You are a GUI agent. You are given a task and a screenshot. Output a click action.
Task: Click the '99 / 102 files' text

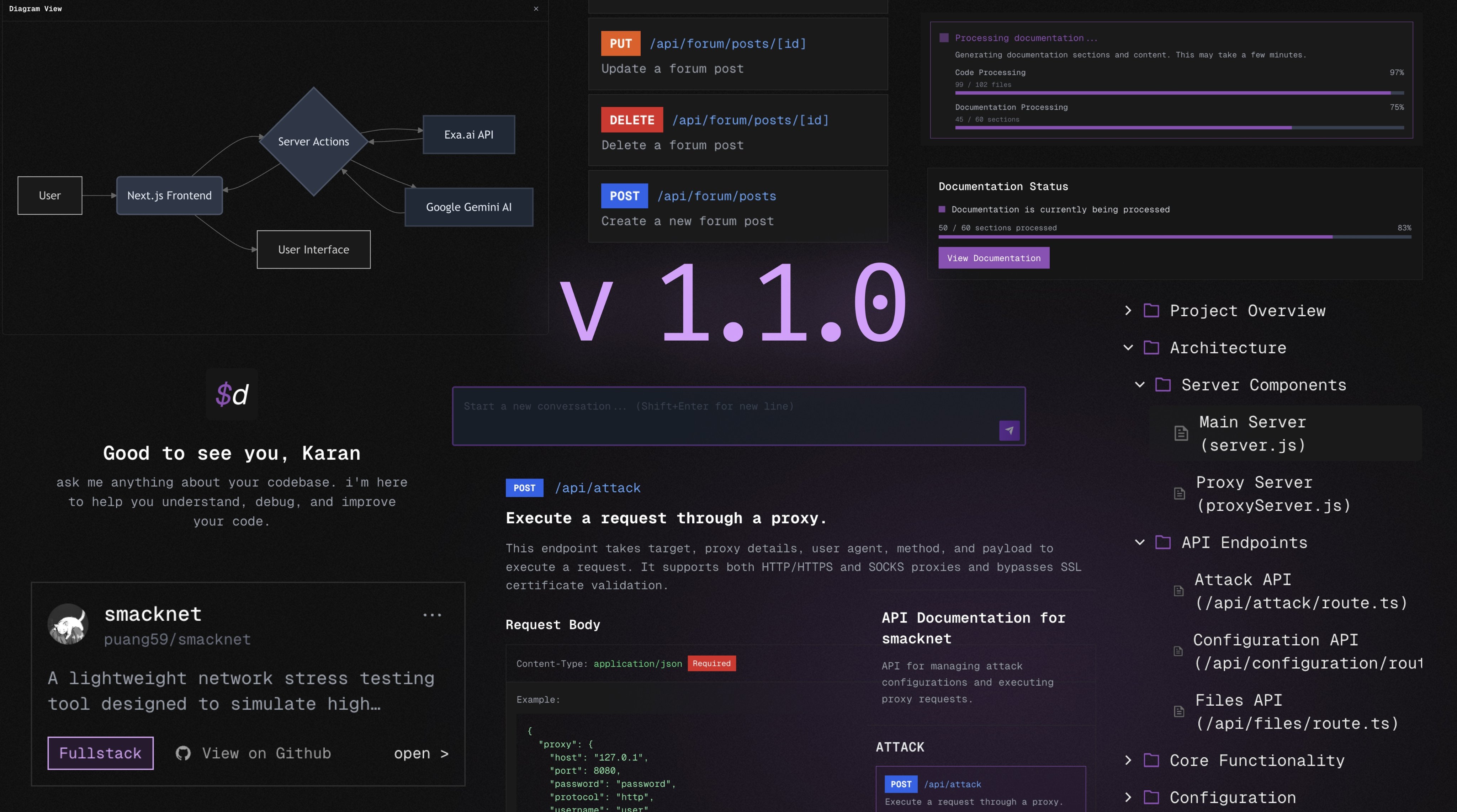[x=983, y=85]
